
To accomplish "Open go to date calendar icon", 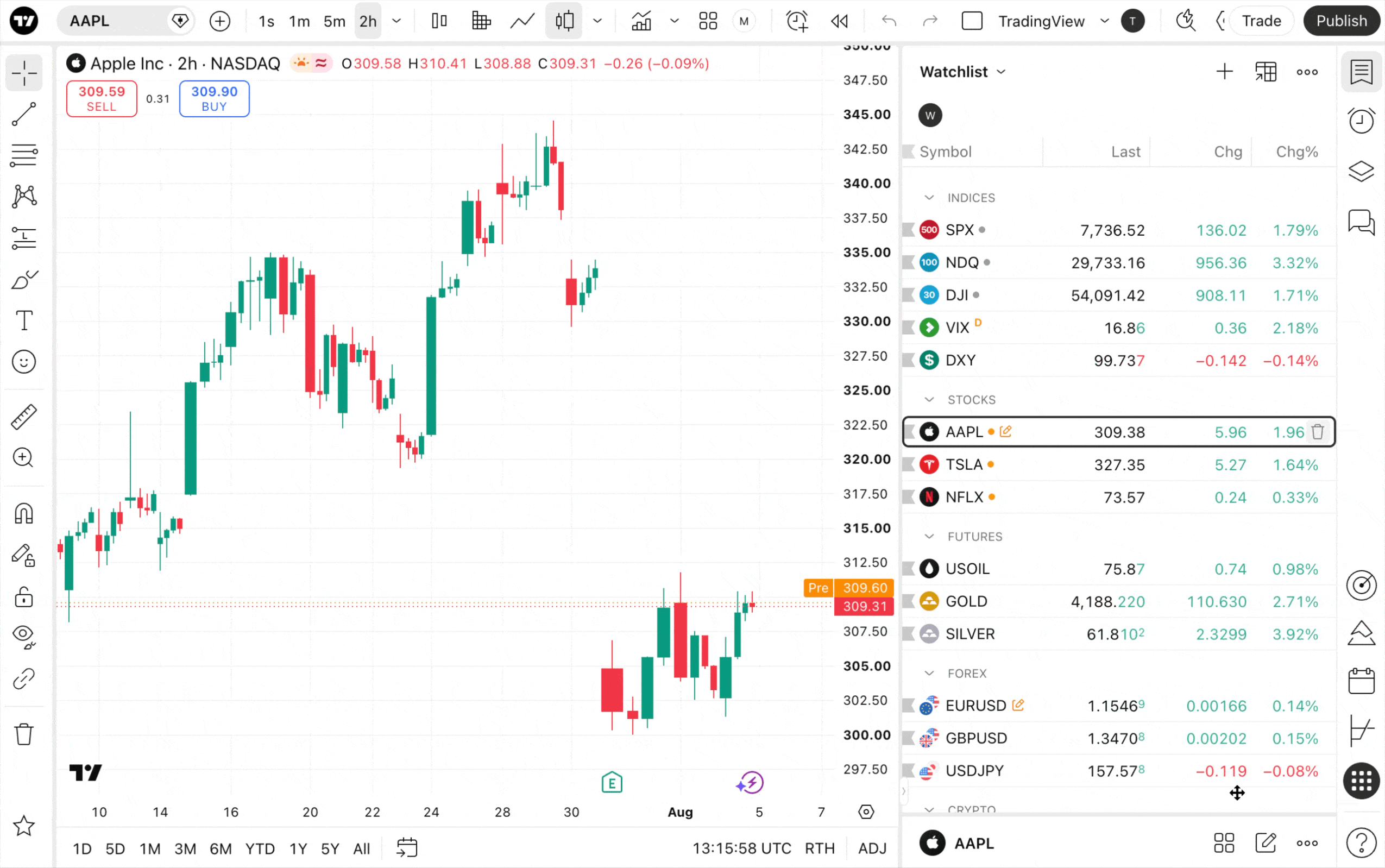I will 407,848.
